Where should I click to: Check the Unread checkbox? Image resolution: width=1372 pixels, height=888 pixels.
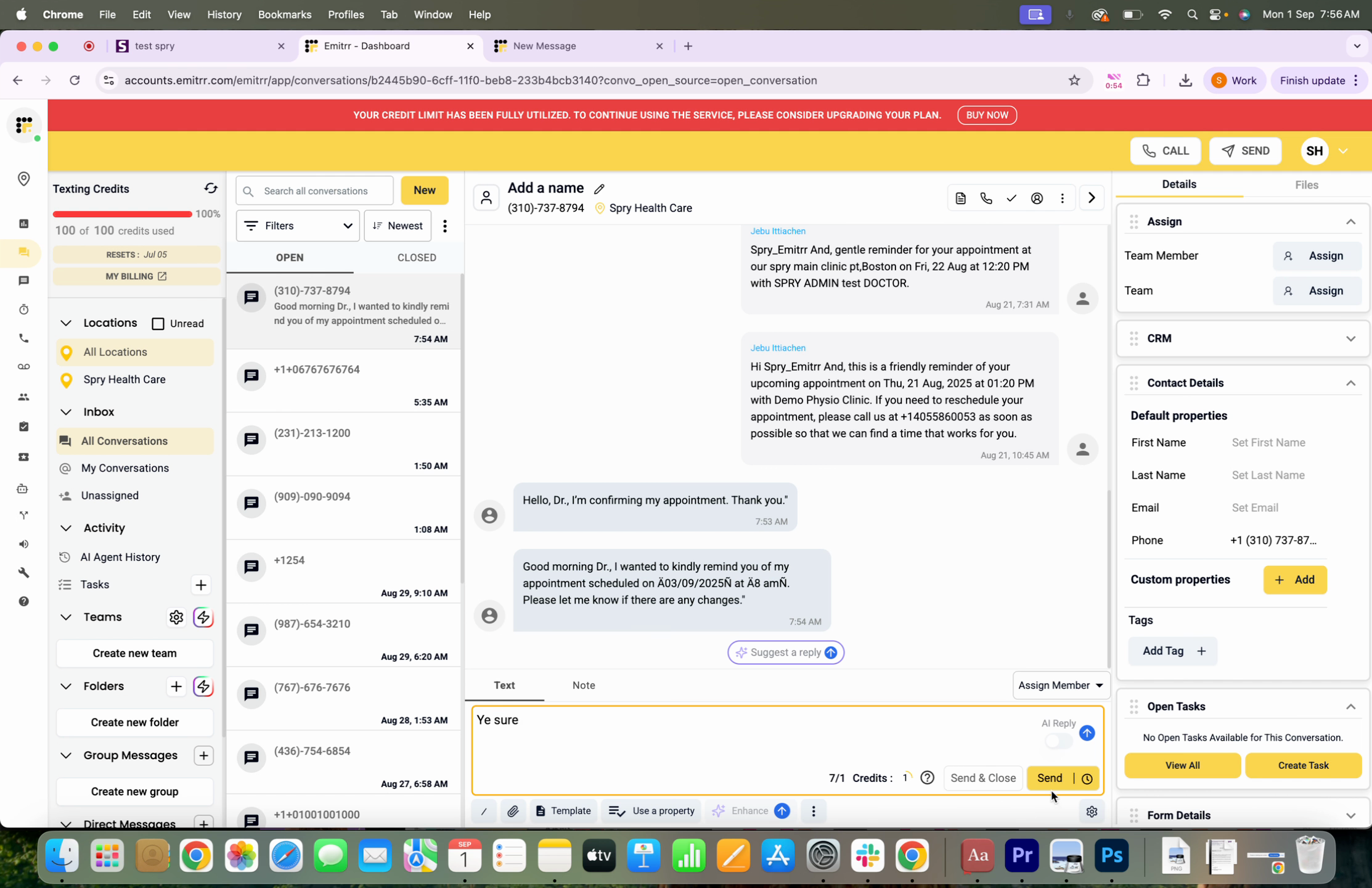click(158, 324)
